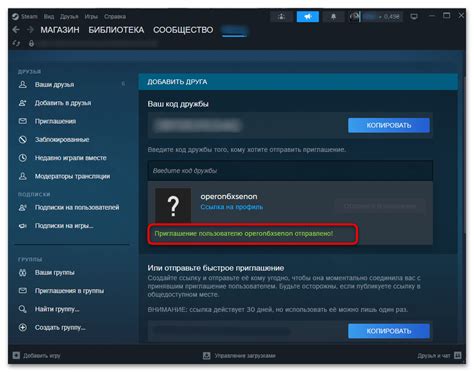The height and width of the screenshot is (372, 474).
Task: Click the Или отправьте быстрое приглашение heading
Action: (x=216, y=268)
